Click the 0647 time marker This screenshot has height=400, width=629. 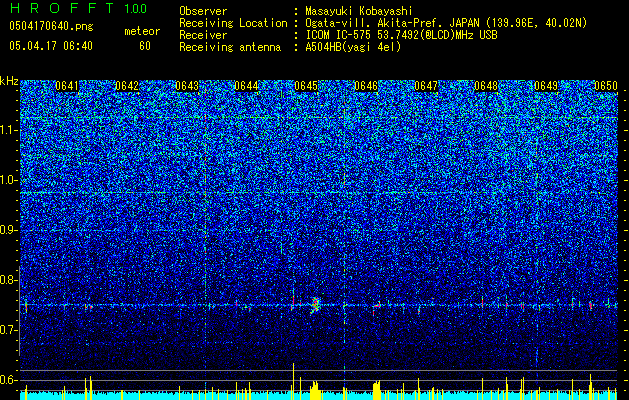pos(426,86)
